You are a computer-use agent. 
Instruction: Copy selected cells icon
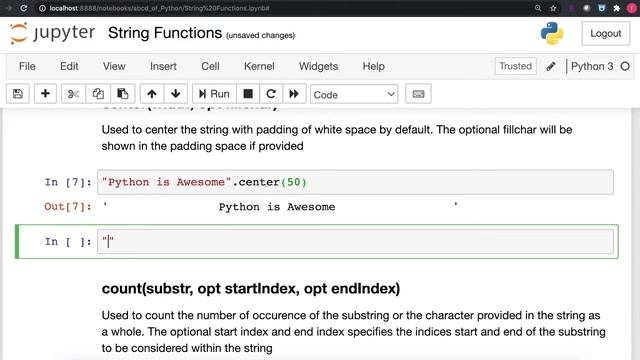[x=98, y=94]
